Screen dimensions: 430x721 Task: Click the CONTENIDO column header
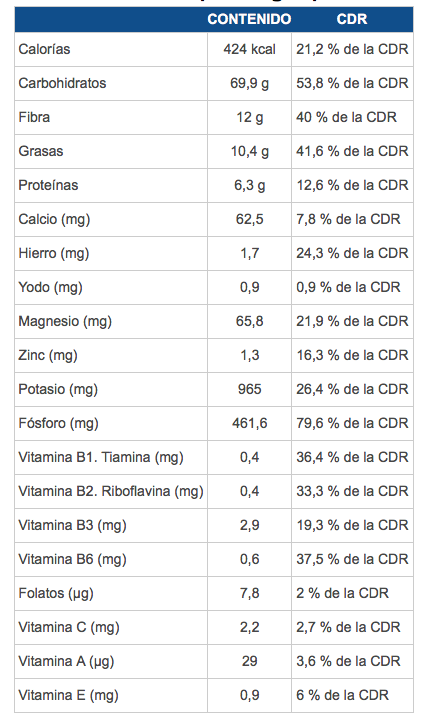(x=249, y=19)
